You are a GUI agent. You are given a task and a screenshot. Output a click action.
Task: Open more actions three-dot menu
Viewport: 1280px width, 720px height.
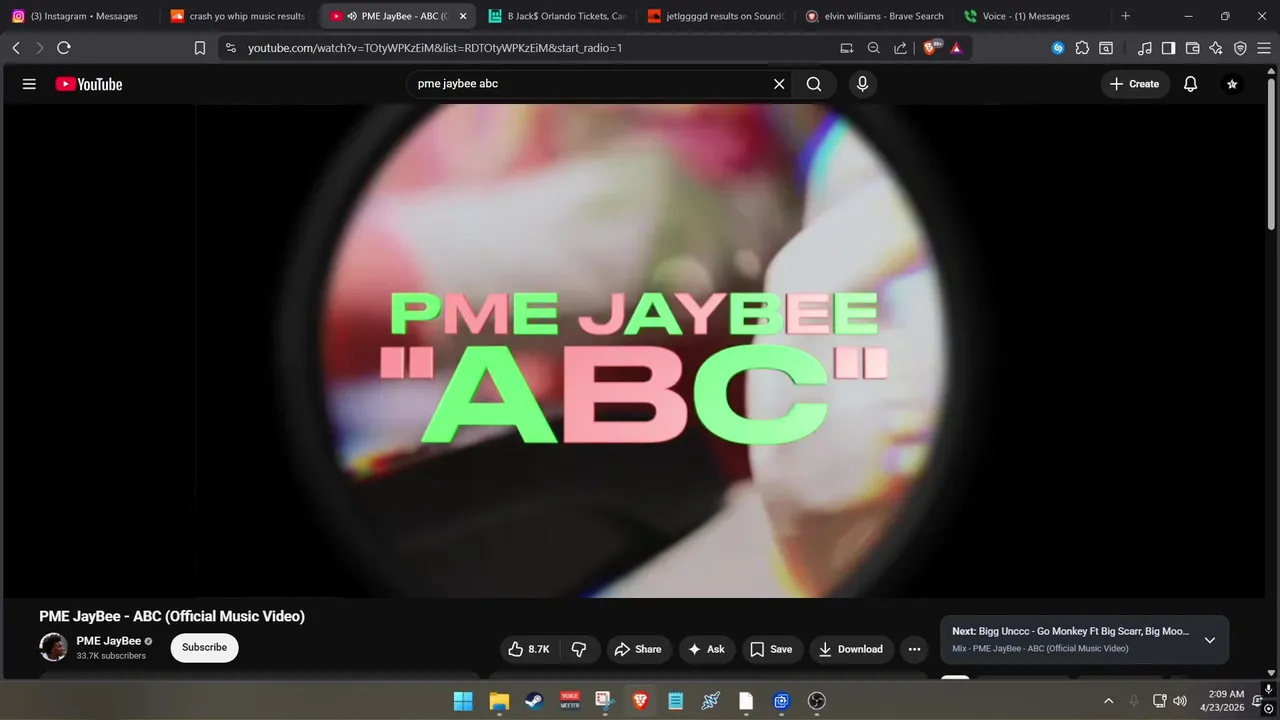[914, 649]
